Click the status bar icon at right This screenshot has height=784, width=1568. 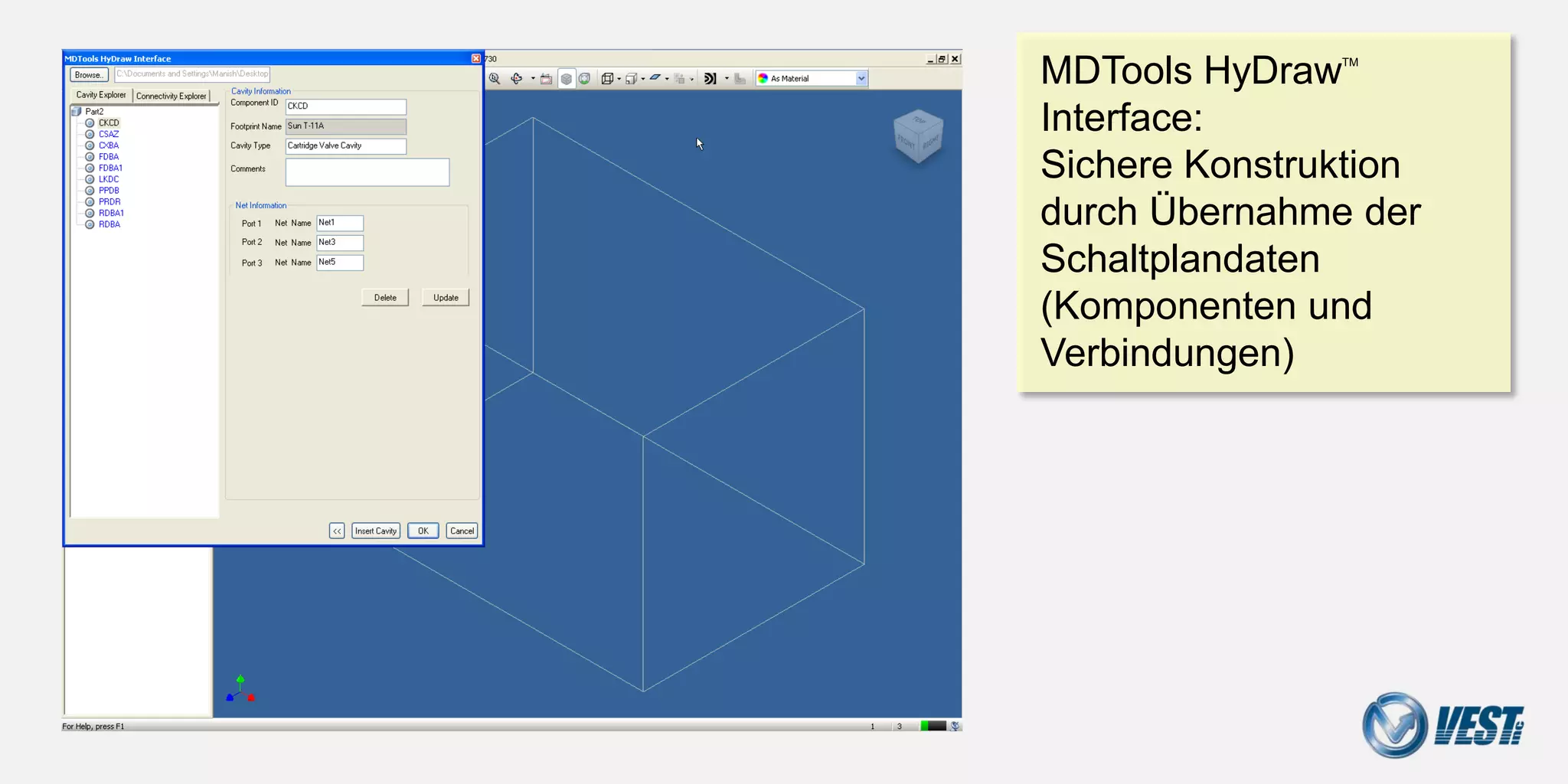tap(955, 726)
